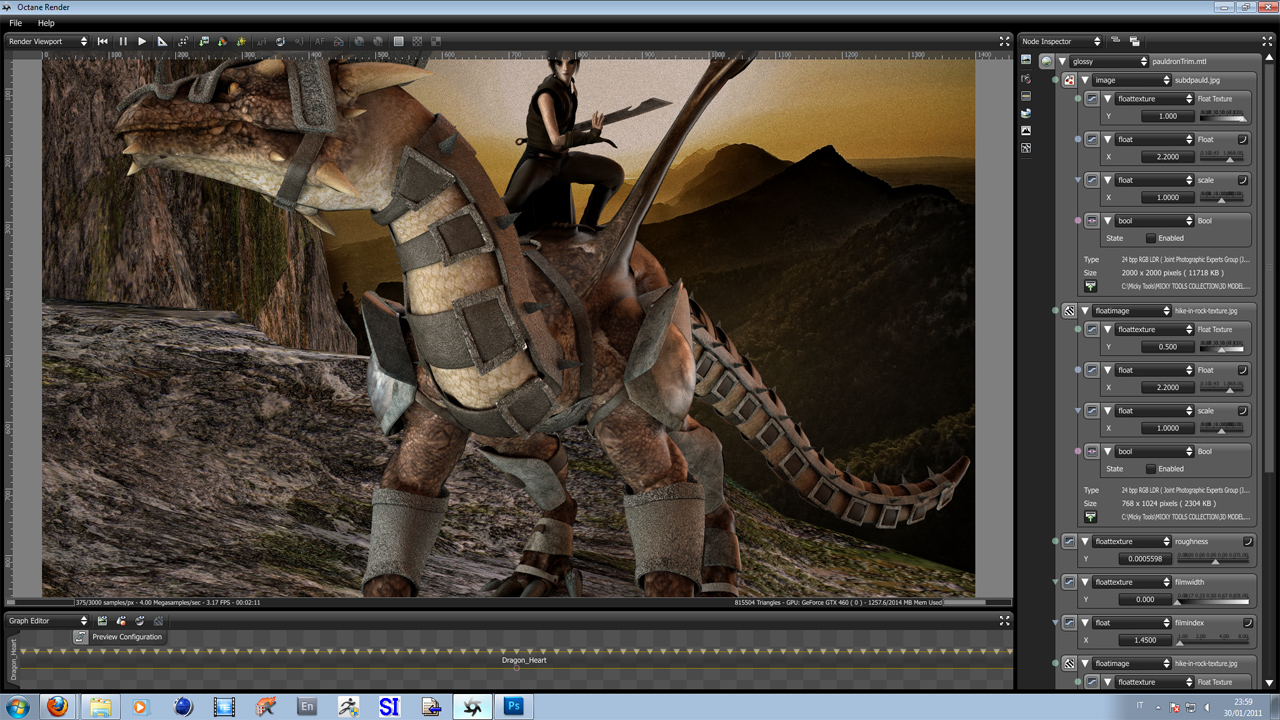This screenshot has height=720, width=1280.
Task: Launch Photoshop from the Windows taskbar
Action: [x=514, y=706]
